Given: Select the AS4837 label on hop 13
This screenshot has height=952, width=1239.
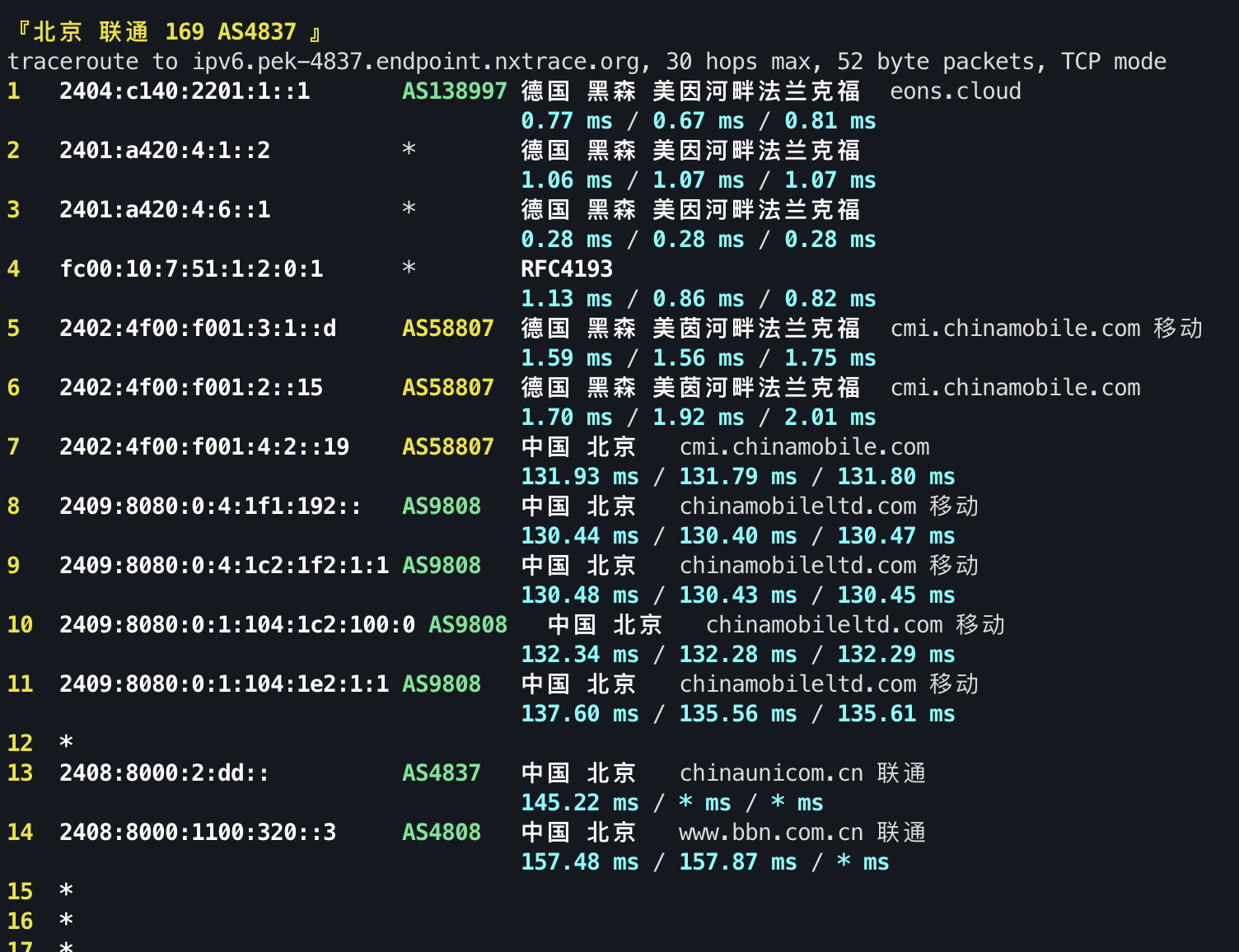Looking at the screenshot, I should point(442,772).
